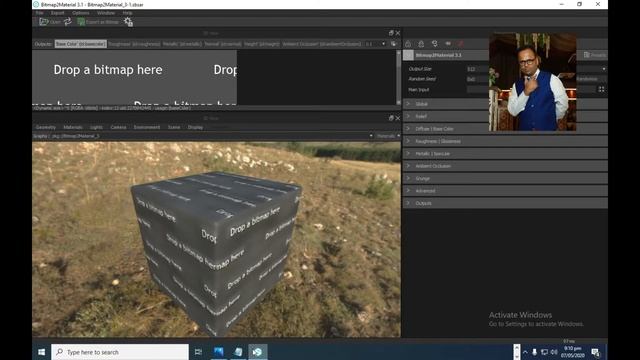This screenshot has height=360, width=640.
Task: Click Export as Bitmap toolbar button
Action: point(98,22)
